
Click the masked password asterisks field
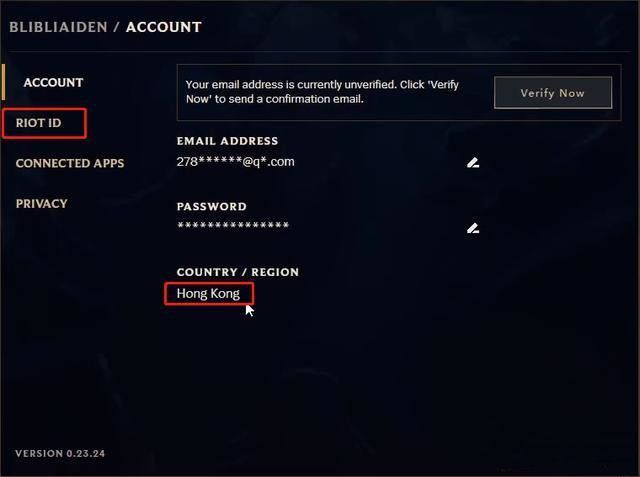click(233, 225)
